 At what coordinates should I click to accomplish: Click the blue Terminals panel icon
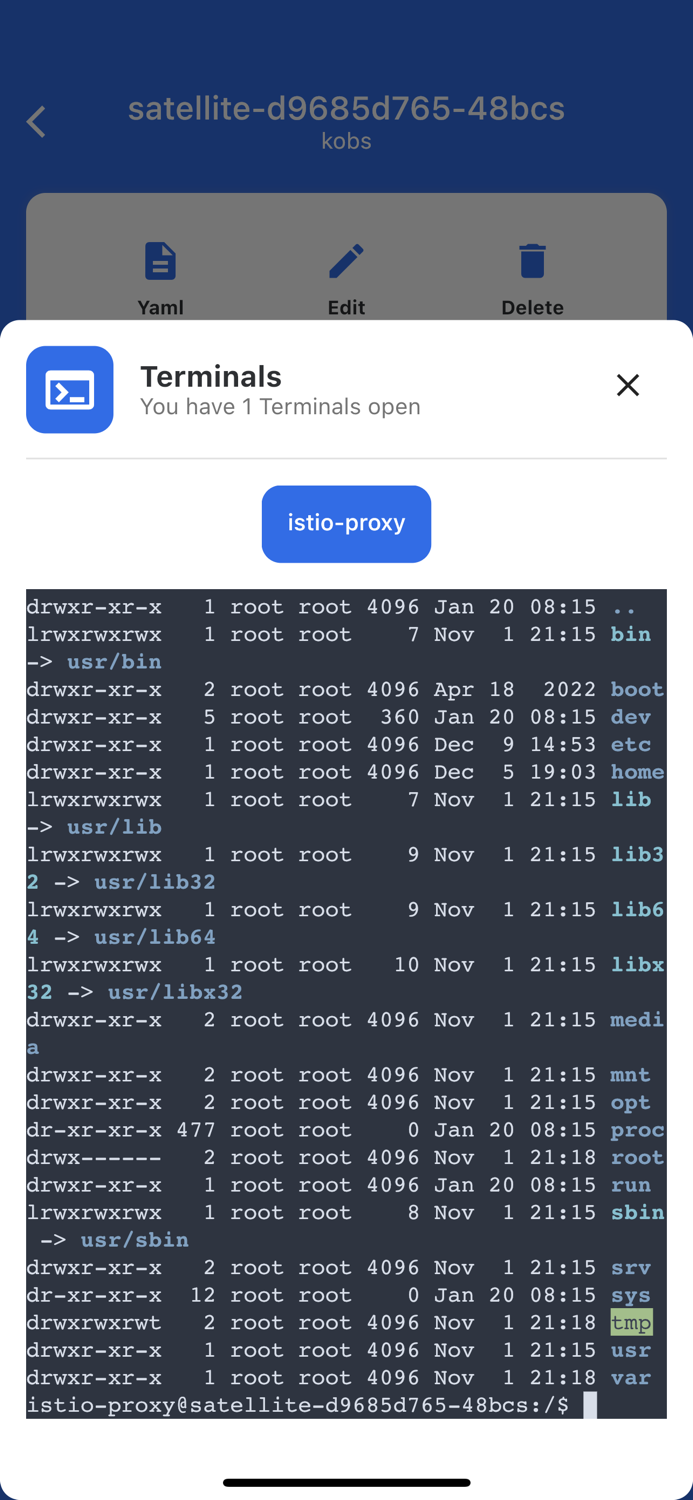(x=70, y=389)
